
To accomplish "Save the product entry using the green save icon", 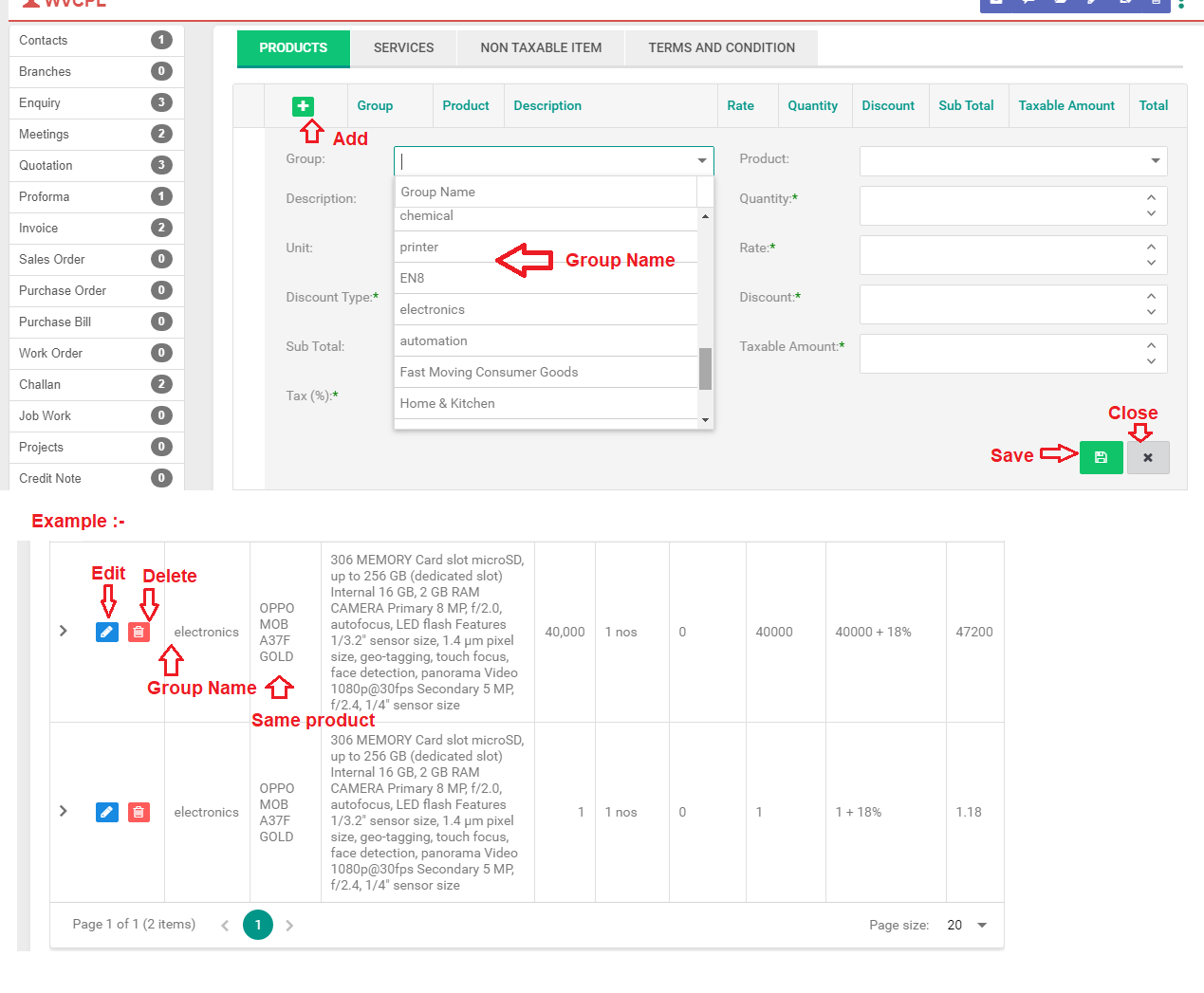I will pyautogui.click(x=1101, y=457).
